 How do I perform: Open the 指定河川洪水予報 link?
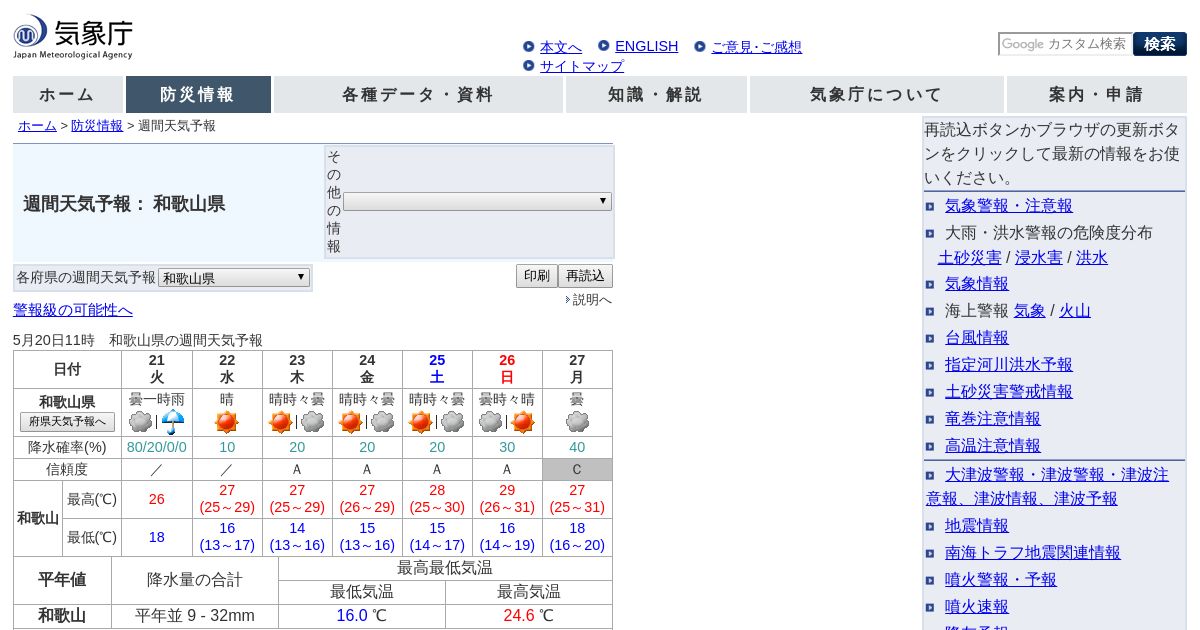(x=1009, y=365)
